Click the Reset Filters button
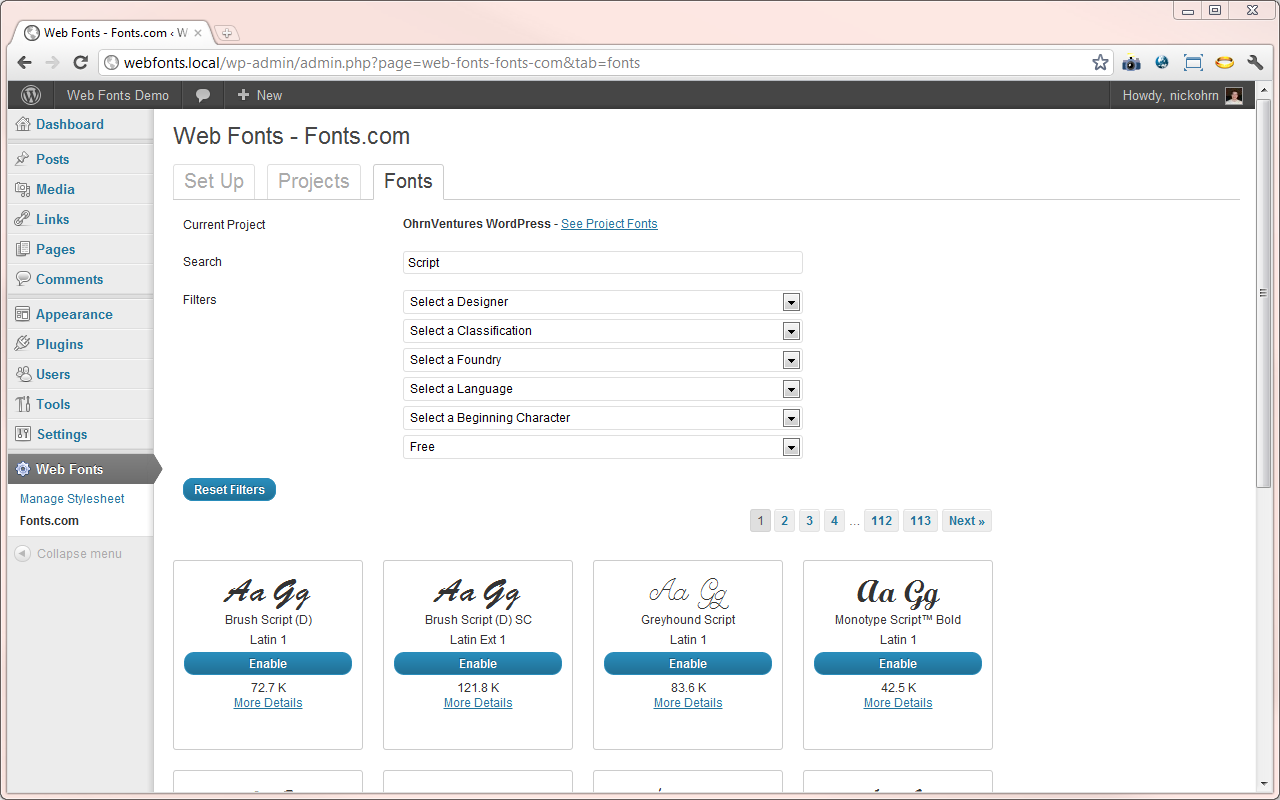 (229, 490)
